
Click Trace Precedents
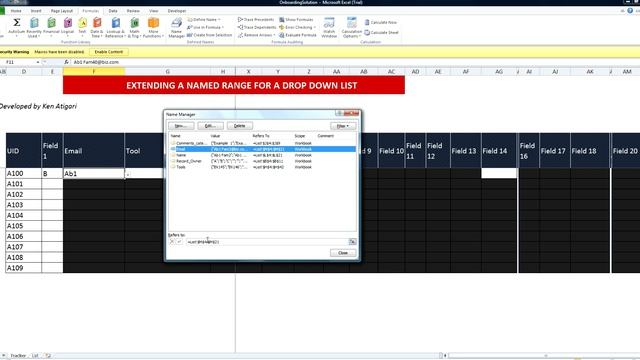256,20
